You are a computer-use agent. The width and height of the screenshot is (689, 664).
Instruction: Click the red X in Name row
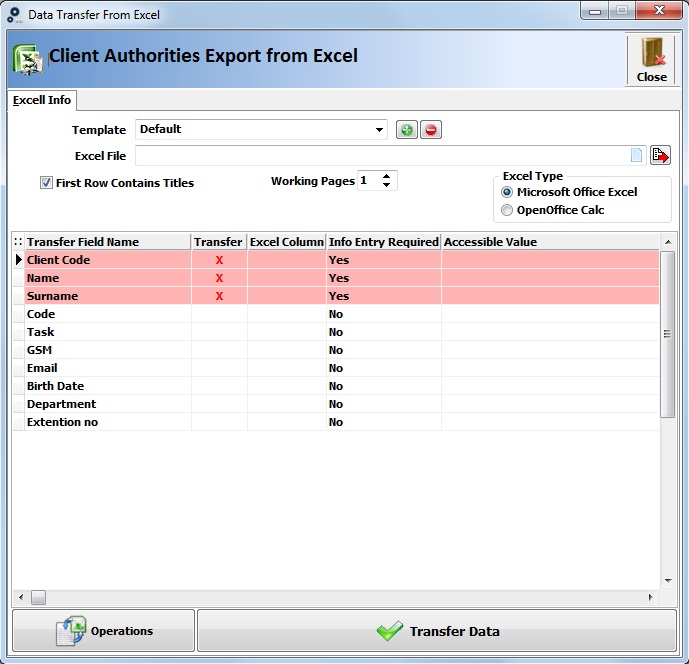point(219,278)
